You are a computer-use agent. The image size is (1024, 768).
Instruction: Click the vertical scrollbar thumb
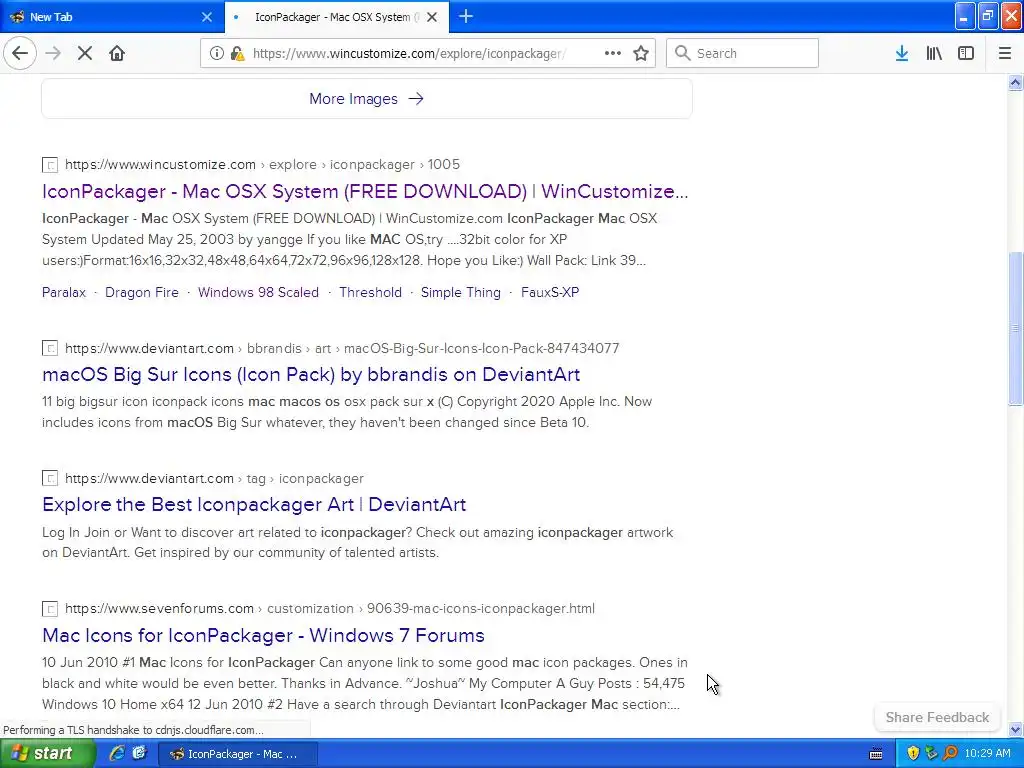point(1015,329)
